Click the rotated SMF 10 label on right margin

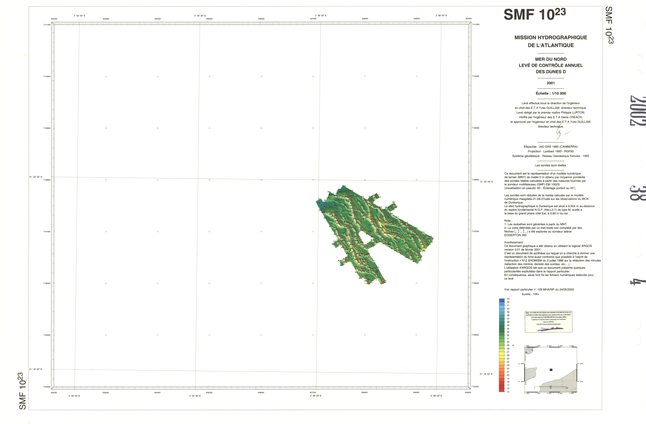(x=608, y=24)
